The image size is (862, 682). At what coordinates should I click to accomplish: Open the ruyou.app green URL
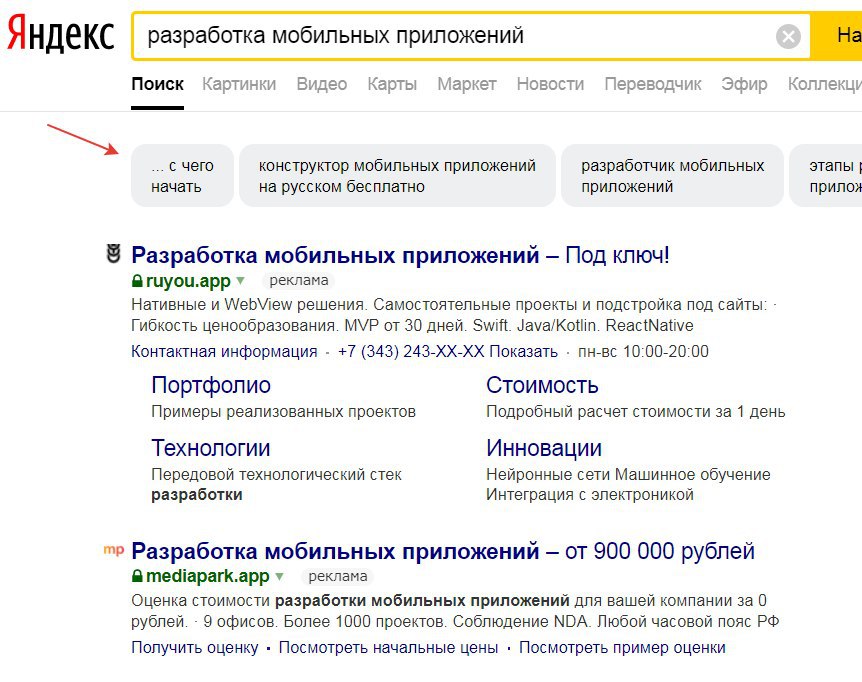188,281
